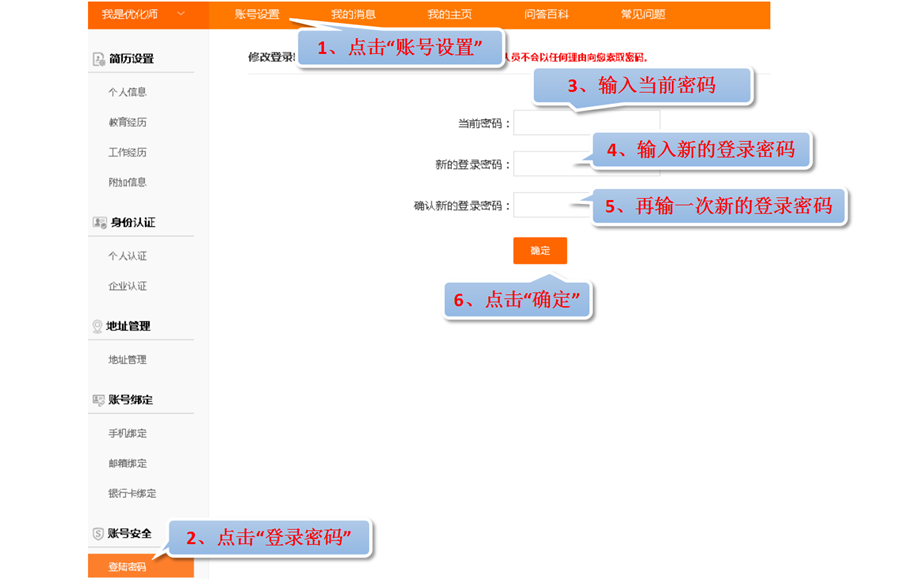Click the orange 确定 button

coord(540,251)
